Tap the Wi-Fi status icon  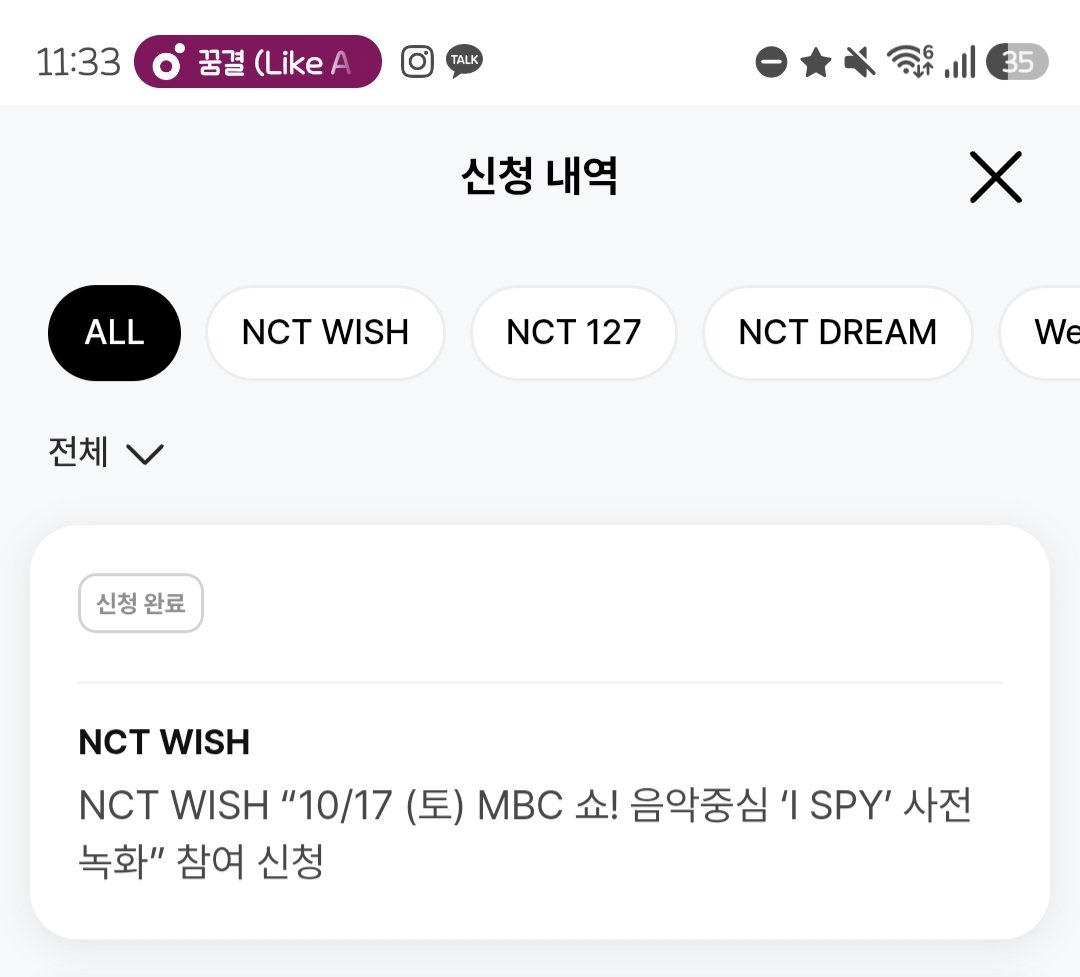pos(910,61)
